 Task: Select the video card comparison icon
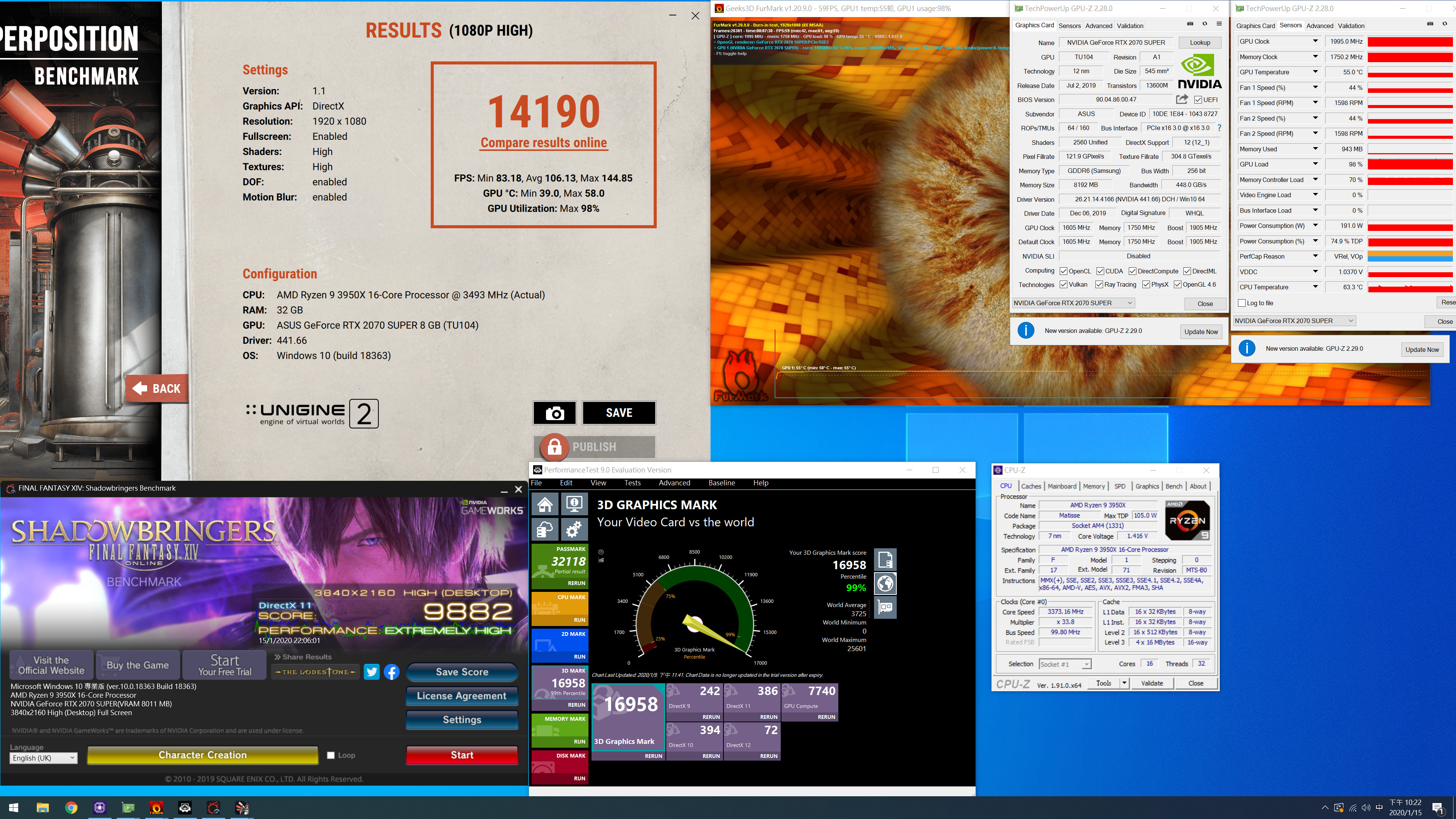[x=885, y=607]
